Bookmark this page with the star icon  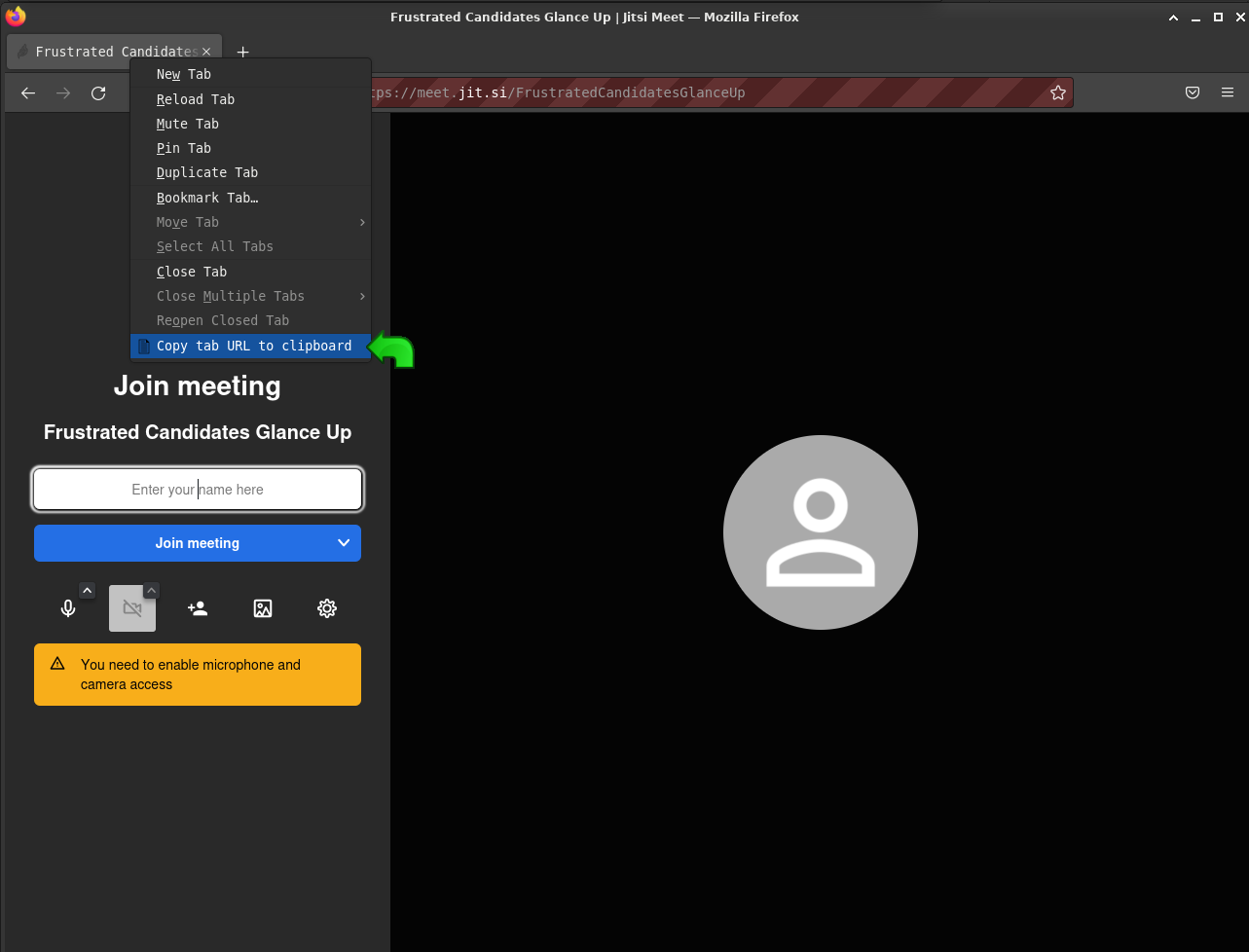(1058, 93)
